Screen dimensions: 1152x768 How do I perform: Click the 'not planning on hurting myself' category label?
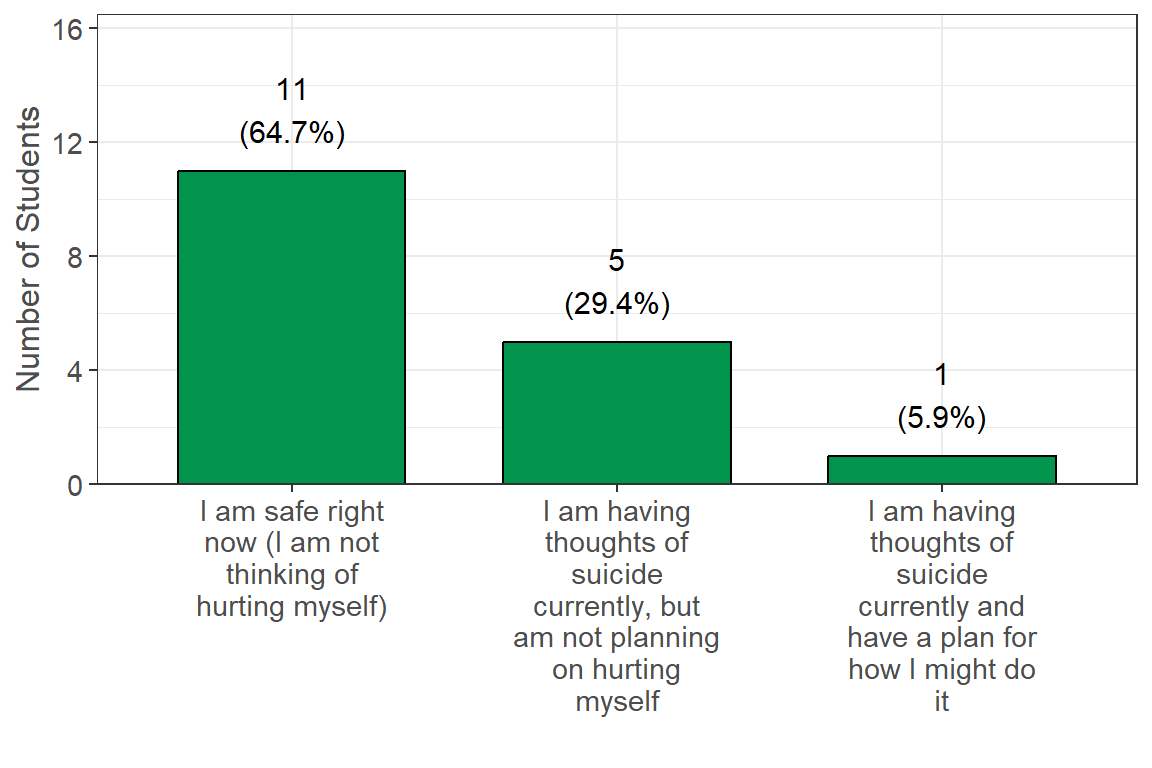616,606
